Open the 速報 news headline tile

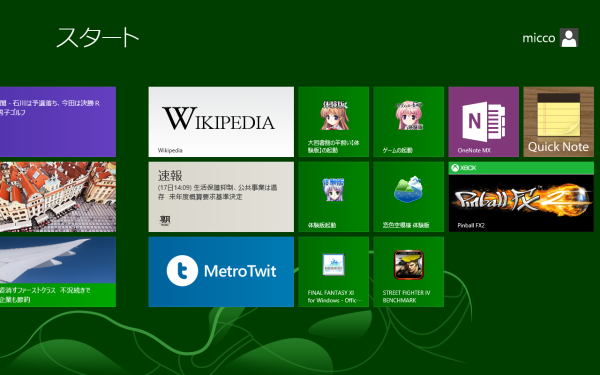point(221,197)
